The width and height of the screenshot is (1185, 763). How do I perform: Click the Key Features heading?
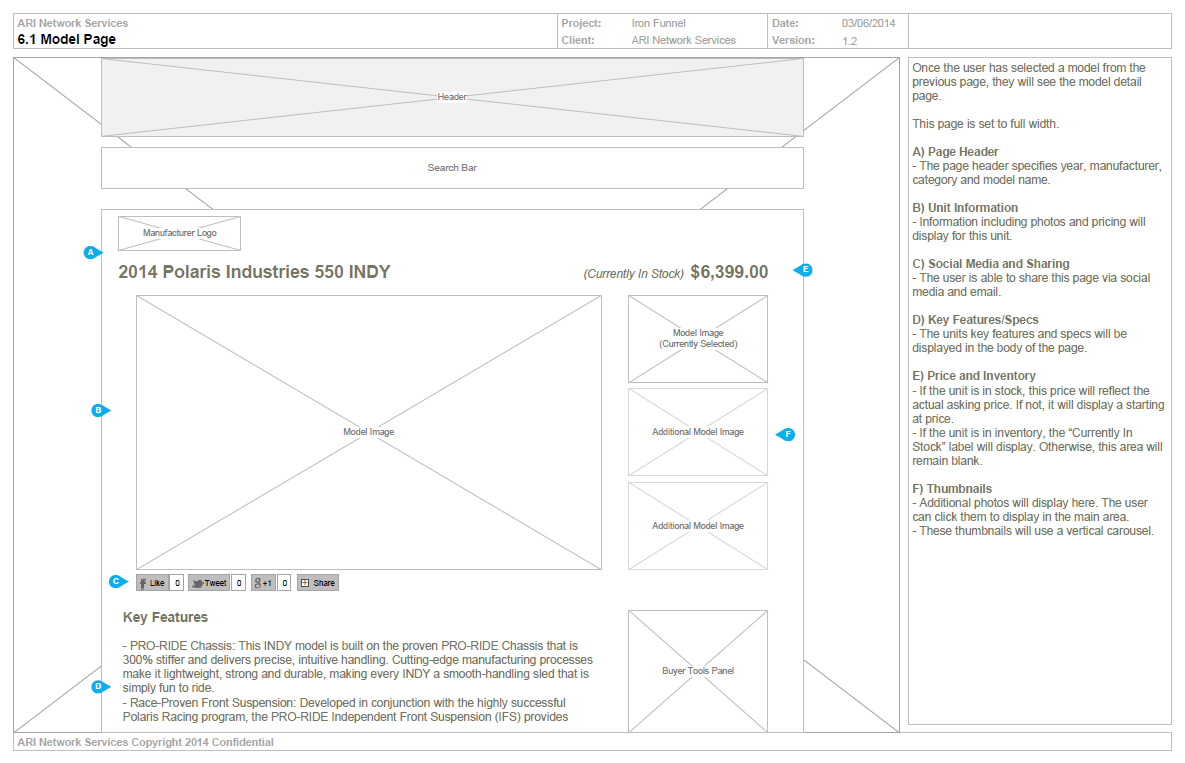point(166,617)
